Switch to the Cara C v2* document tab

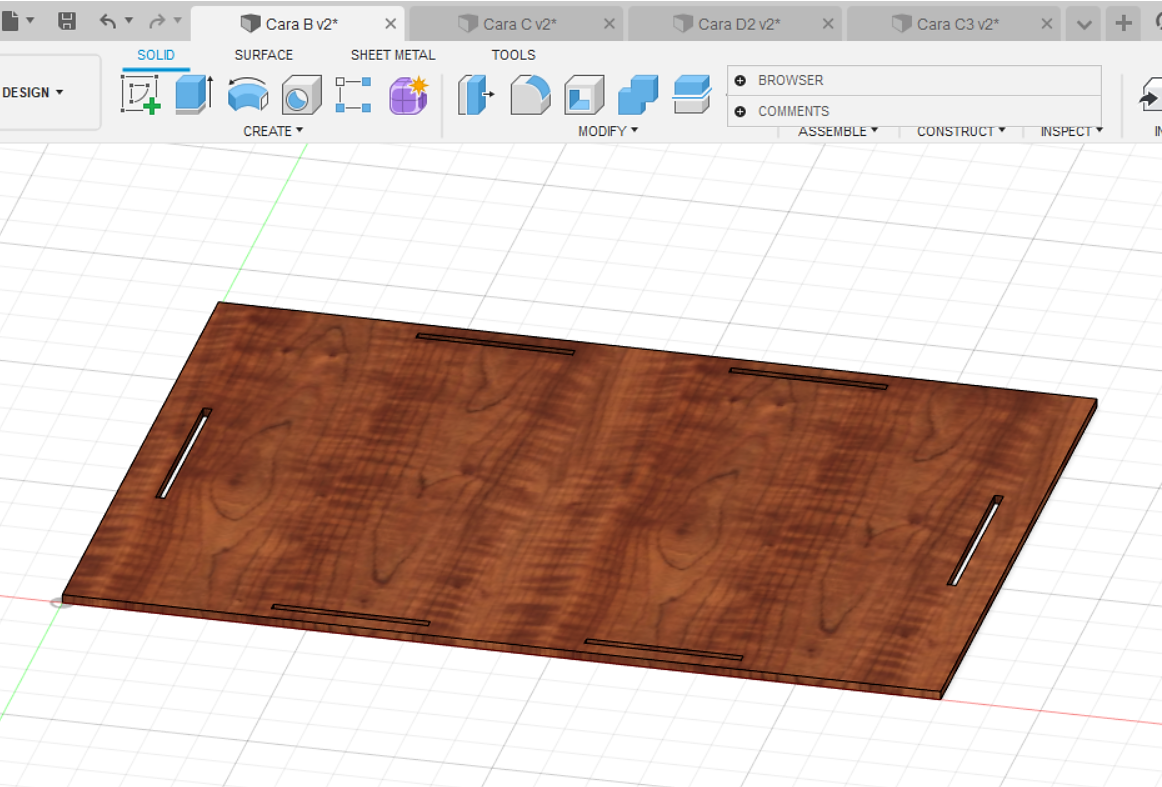point(517,24)
